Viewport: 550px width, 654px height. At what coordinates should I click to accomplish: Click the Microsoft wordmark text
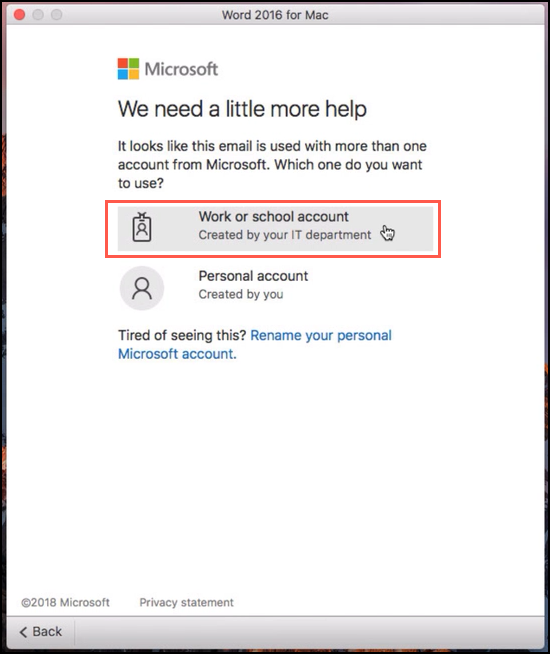tap(181, 69)
